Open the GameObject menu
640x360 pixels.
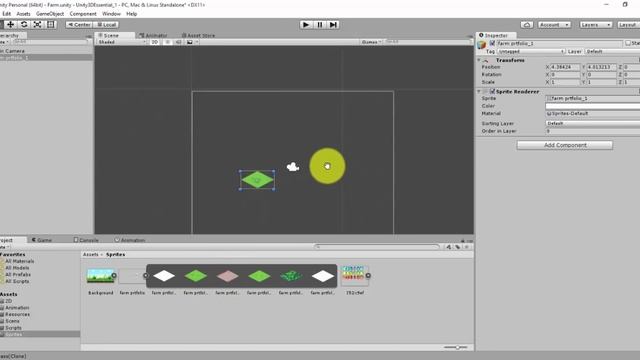[50, 14]
